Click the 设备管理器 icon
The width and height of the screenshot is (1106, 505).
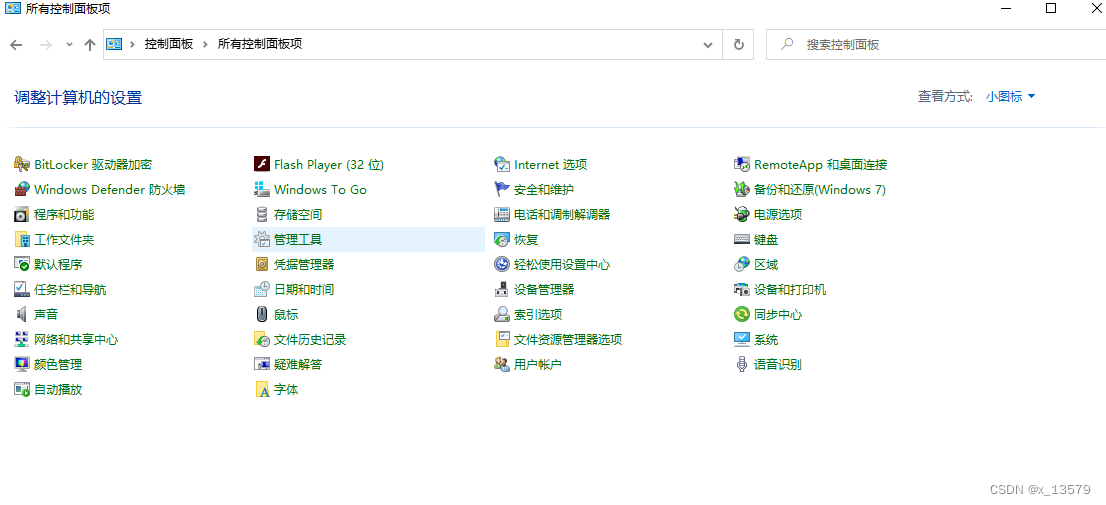[502, 289]
